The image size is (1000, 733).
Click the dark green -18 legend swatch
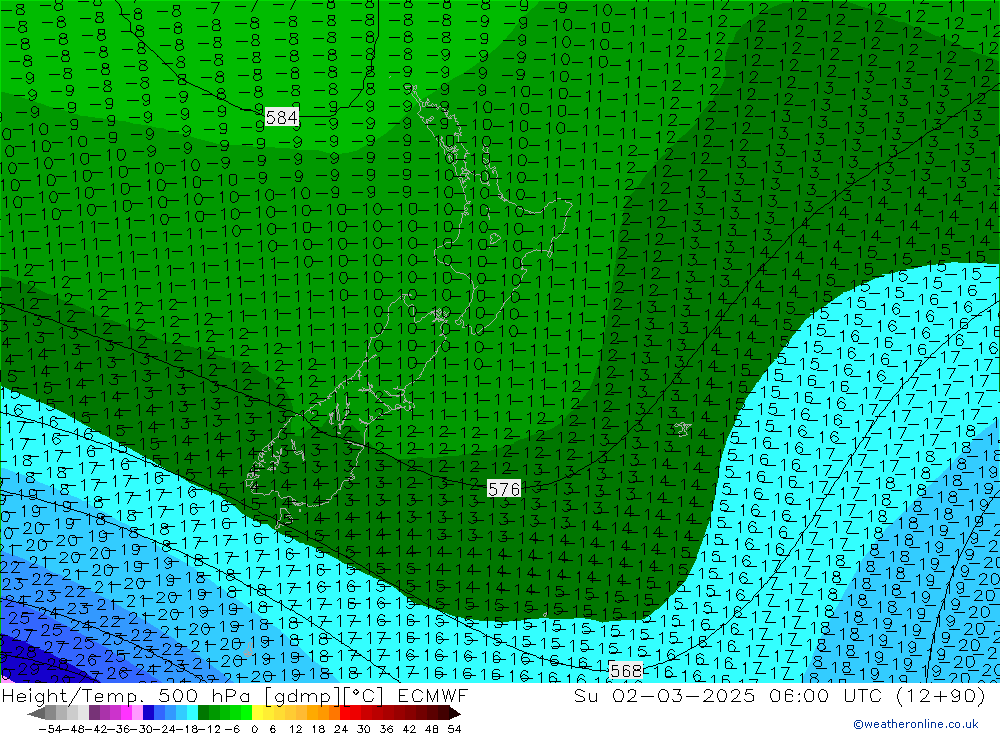[x=203, y=713]
